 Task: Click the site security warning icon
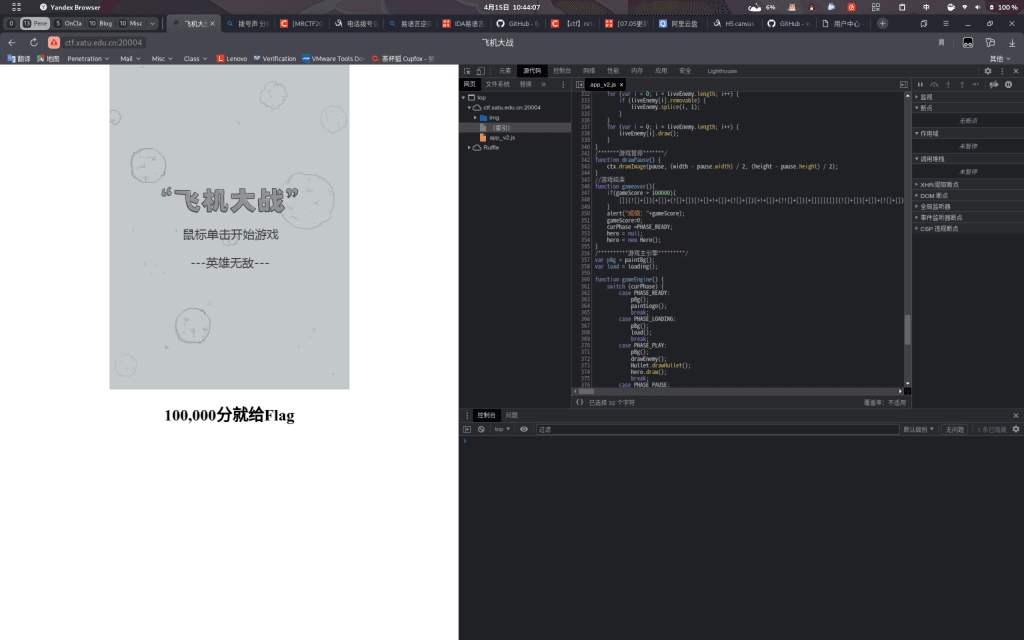click(x=54, y=42)
